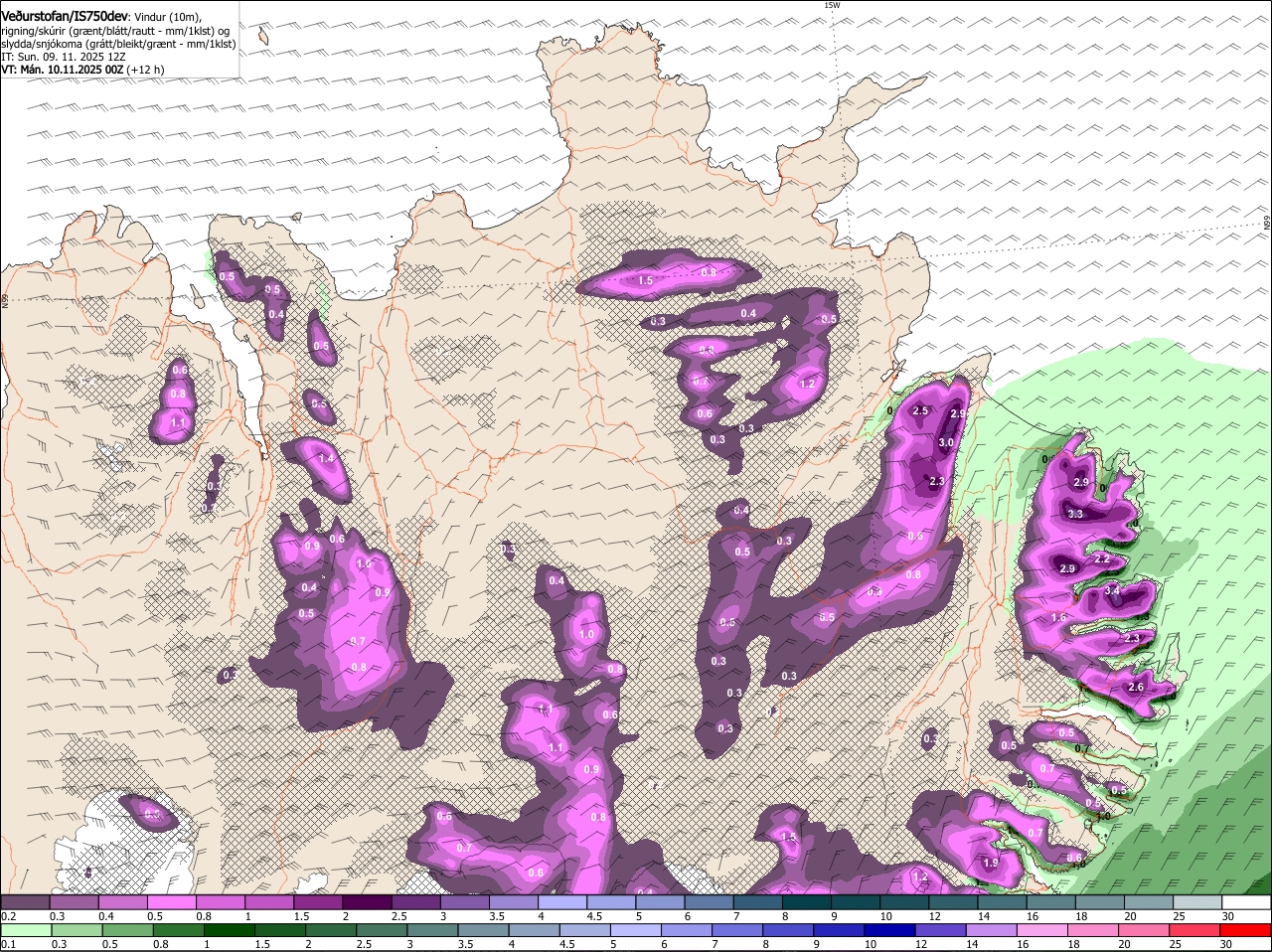Click the 2.6 value on the east coast
Image resolution: width=1272 pixels, height=952 pixels.
coord(1137,688)
